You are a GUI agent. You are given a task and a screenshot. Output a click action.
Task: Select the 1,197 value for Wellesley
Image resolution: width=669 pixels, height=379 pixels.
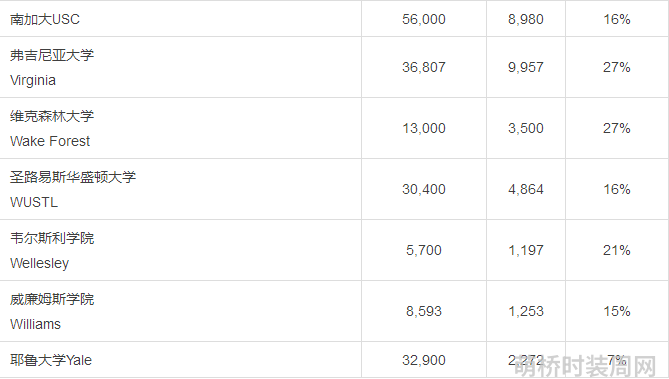point(526,250)
